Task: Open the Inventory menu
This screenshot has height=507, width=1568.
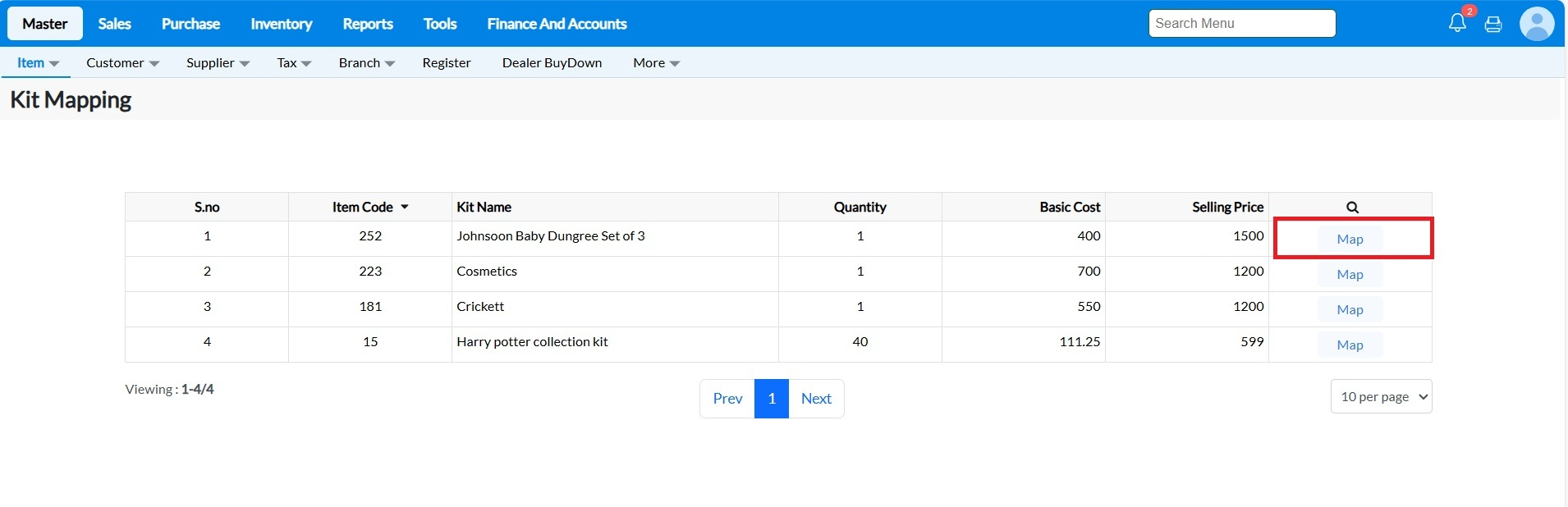Action: tap(281, 24)
